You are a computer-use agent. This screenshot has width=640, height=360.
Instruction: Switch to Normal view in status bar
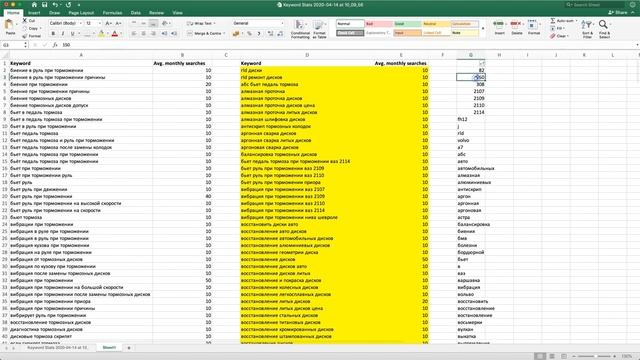click(x=540, y=356)
